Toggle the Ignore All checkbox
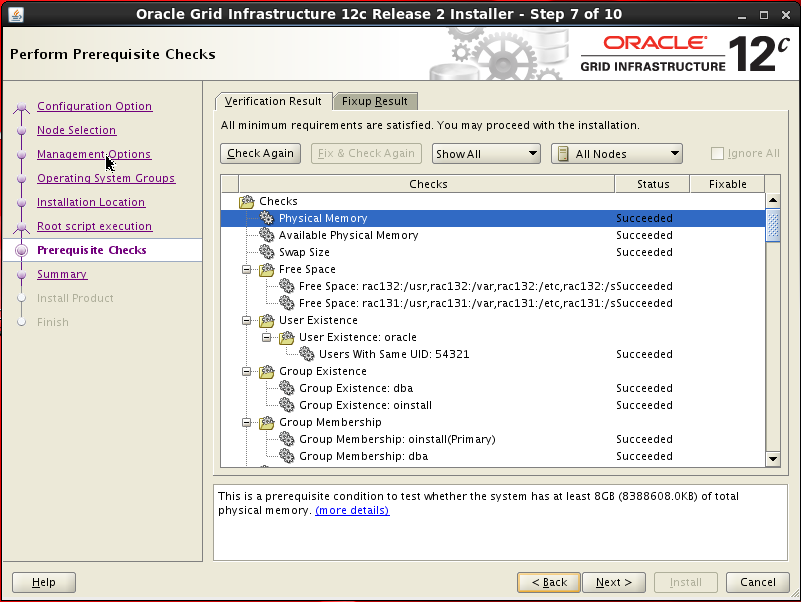This screenshot has height=602, width=801. [x=717, y=153]
